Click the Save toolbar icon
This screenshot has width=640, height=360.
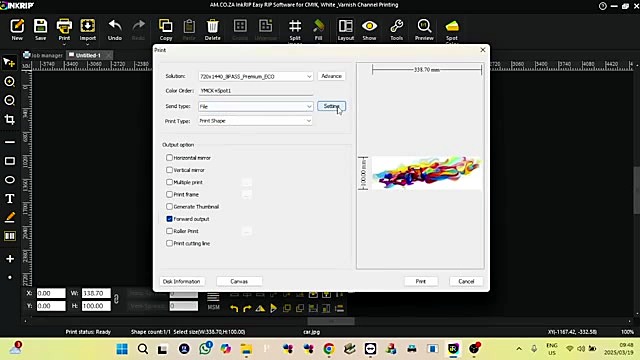(40, 29)
